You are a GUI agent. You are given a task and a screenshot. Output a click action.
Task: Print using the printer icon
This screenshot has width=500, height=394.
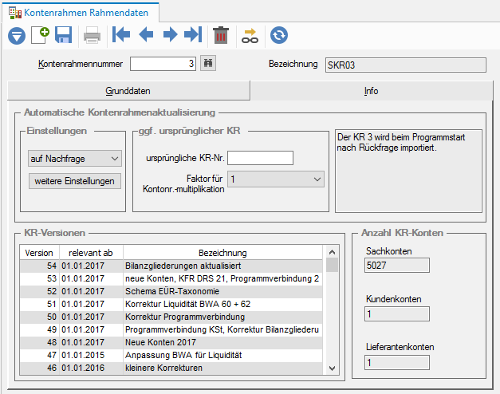(x=92, y=35)
